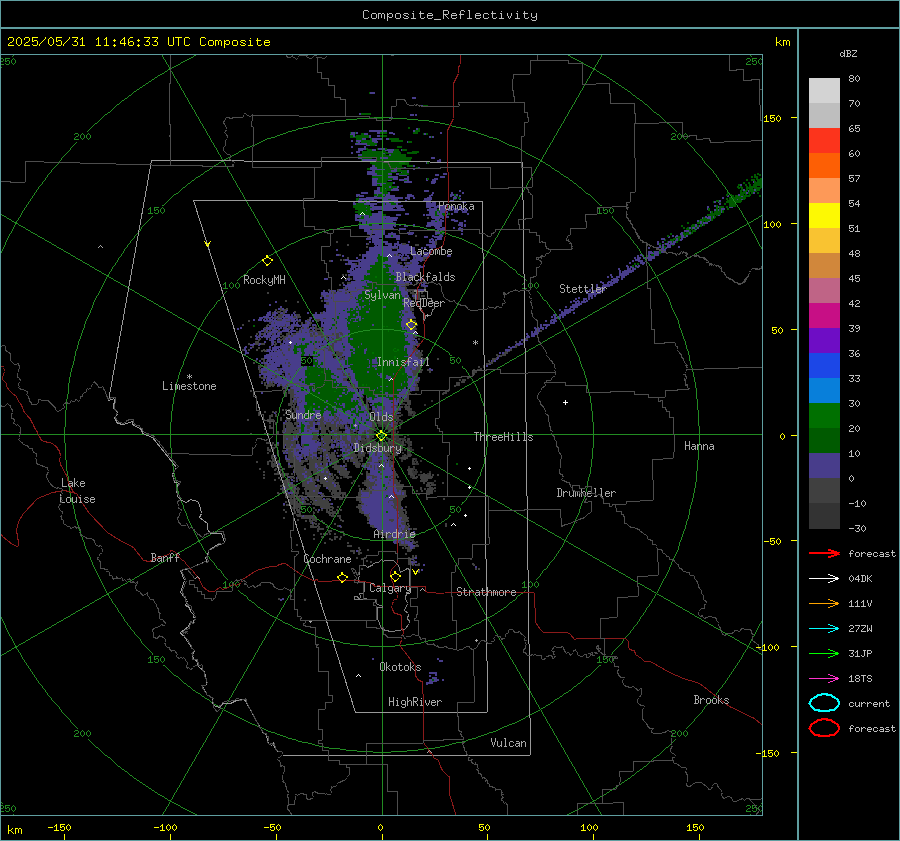Pick the light blue 30-33 dBZ swatch
Screen dimensions: 900x841
[x=824, y=390]
